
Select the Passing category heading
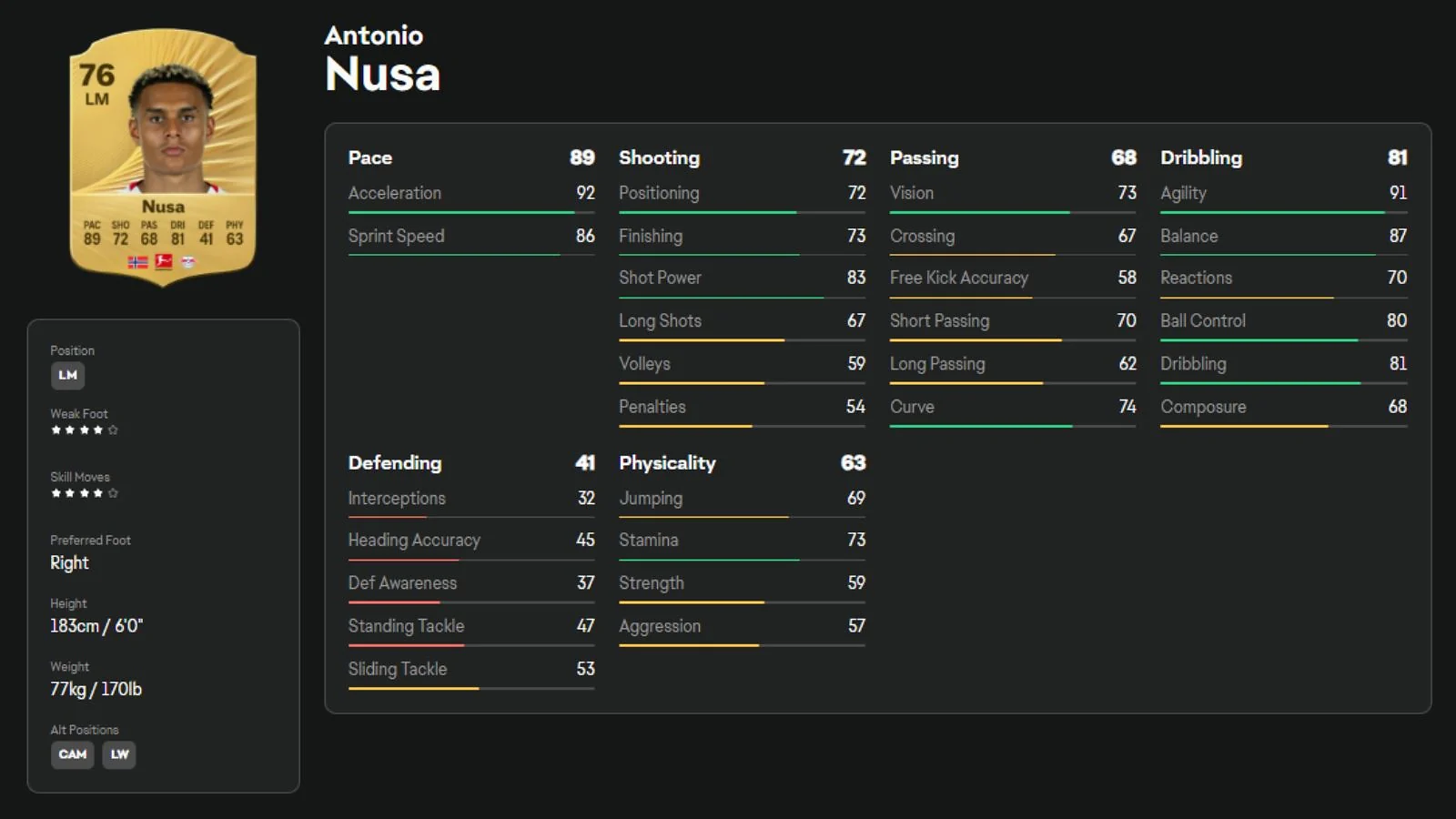tap(925, 157)
